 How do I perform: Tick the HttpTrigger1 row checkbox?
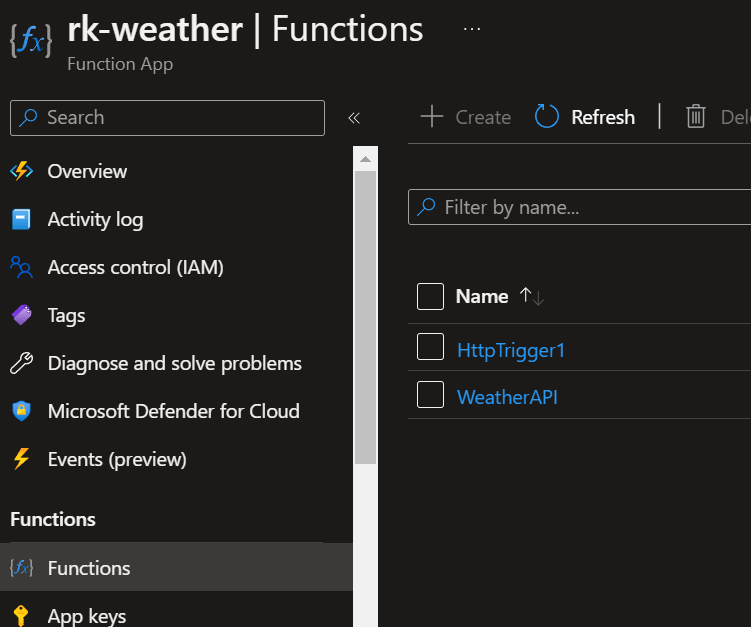pyautogui.click(x=430, y=347)
